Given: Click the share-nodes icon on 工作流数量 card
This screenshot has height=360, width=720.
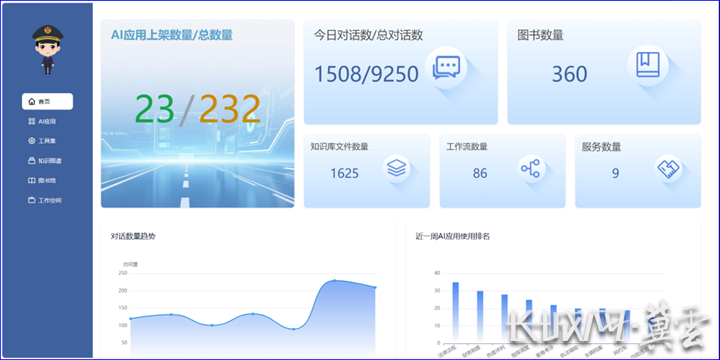Looking at the screenshot, I should click(531, 169).
